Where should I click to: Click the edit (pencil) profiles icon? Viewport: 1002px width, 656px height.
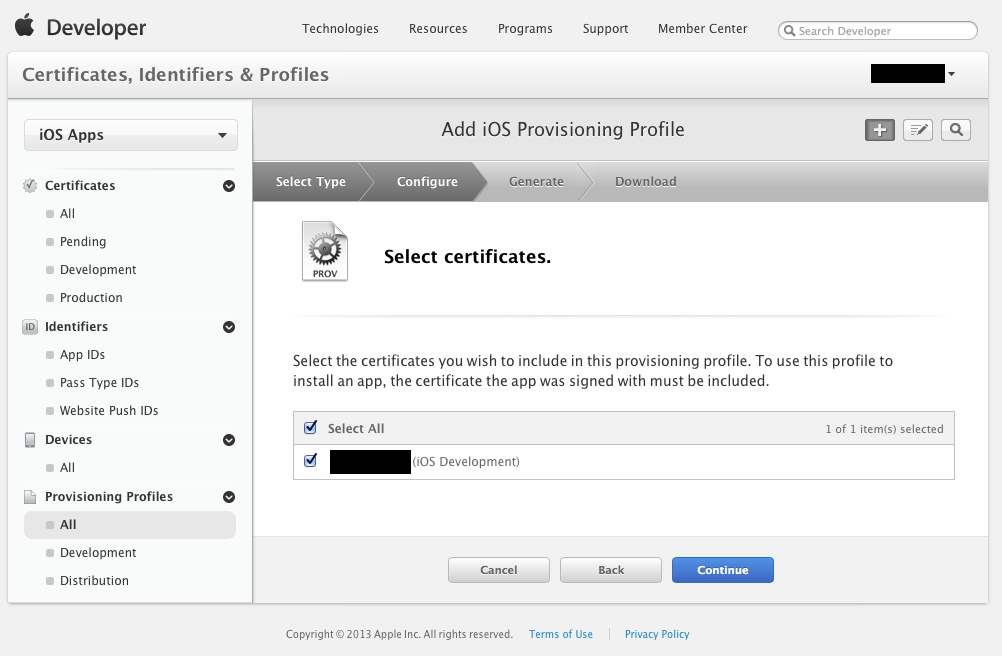(x=918, y=130)
